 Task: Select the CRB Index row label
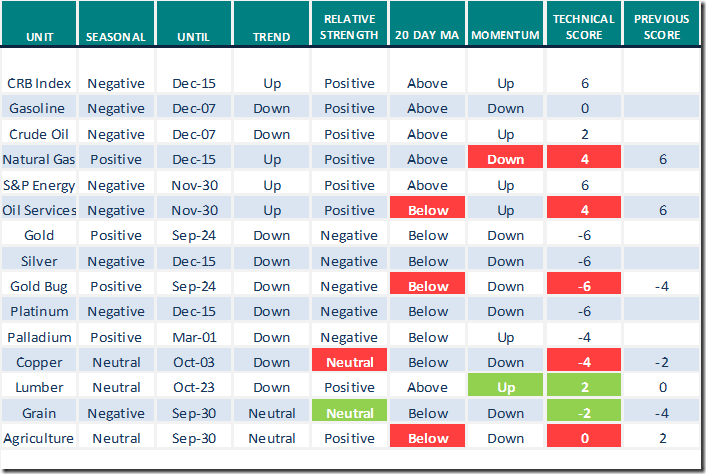41,84
